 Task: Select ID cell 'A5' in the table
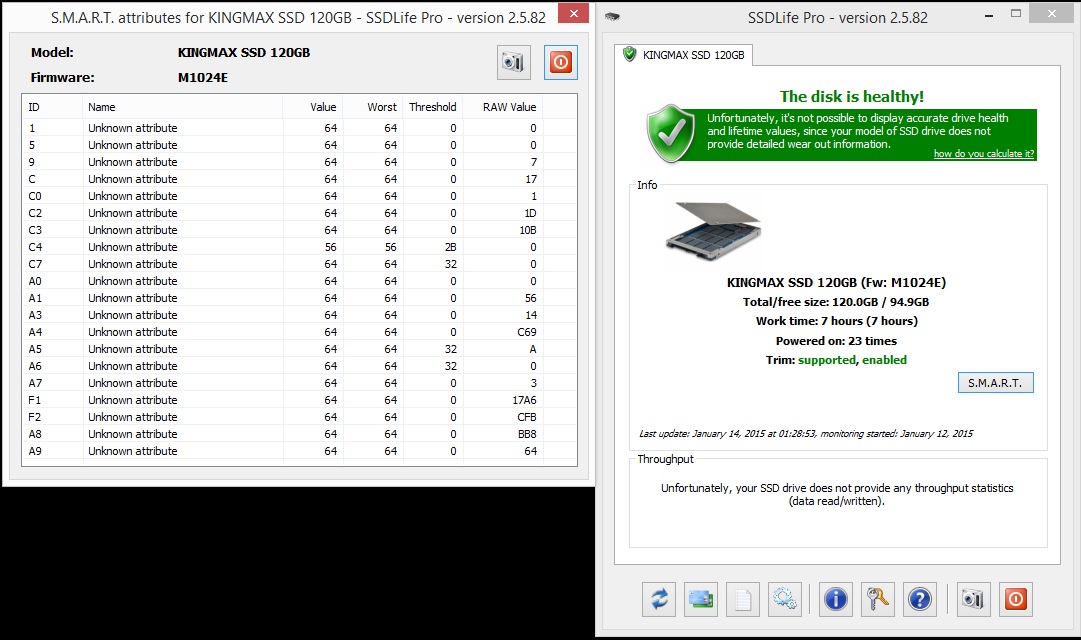pos(35,349)
